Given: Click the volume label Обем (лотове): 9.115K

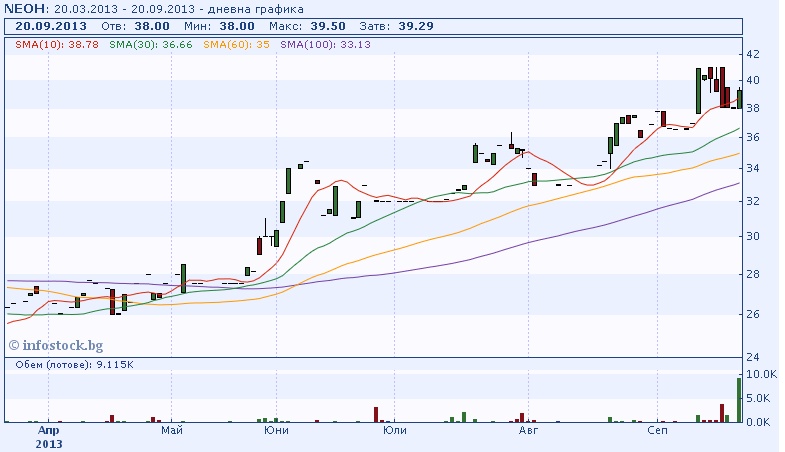Looking at the screenshot, I should click(75, 365).
